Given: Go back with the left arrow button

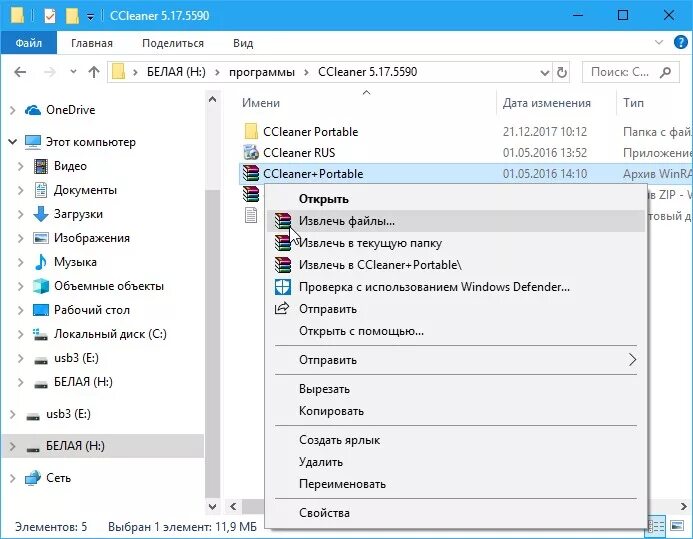Looking at the screenshot, I should tap(20, 72).
